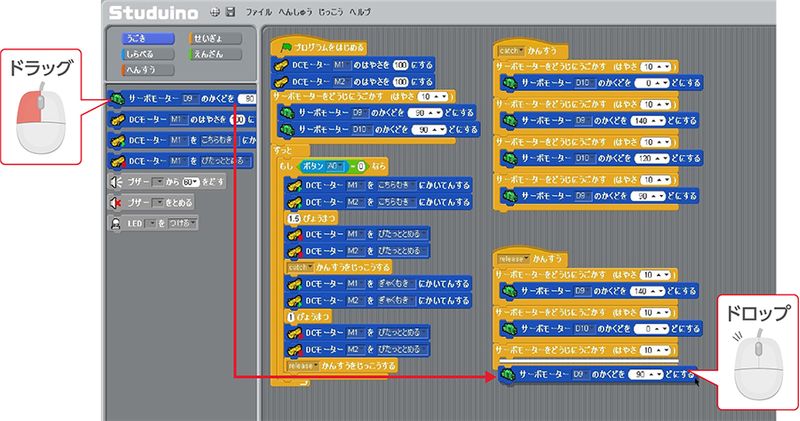The height and width of the screenshot is (421, 800).
Task: Click DCモーター M1 のはやさ icon in palette
Action: coord(118,120)
